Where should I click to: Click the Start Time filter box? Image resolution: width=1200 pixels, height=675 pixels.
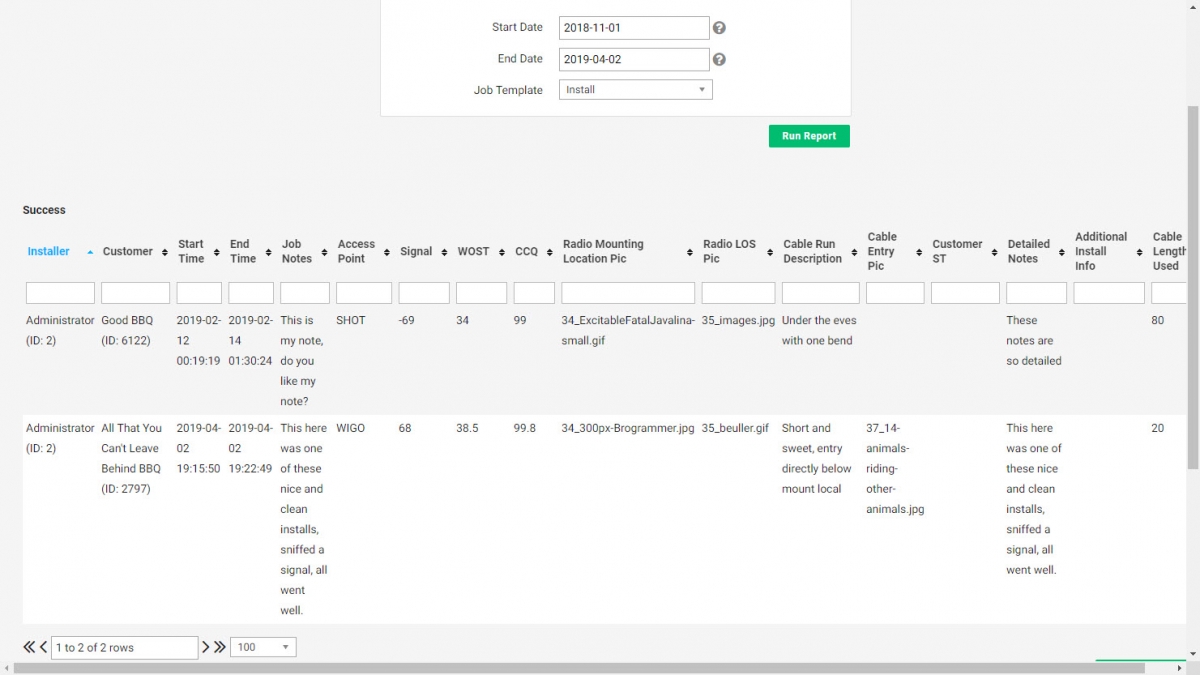point(199,293)
